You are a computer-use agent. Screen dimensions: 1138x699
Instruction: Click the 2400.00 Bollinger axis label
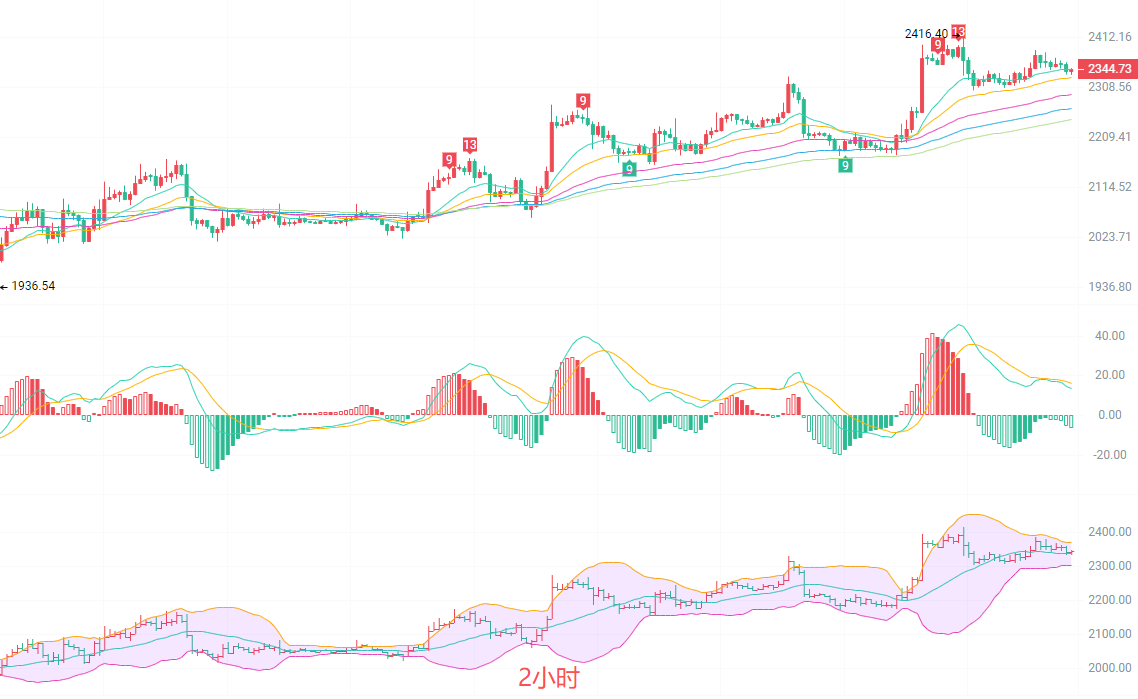coord(1111,532)
